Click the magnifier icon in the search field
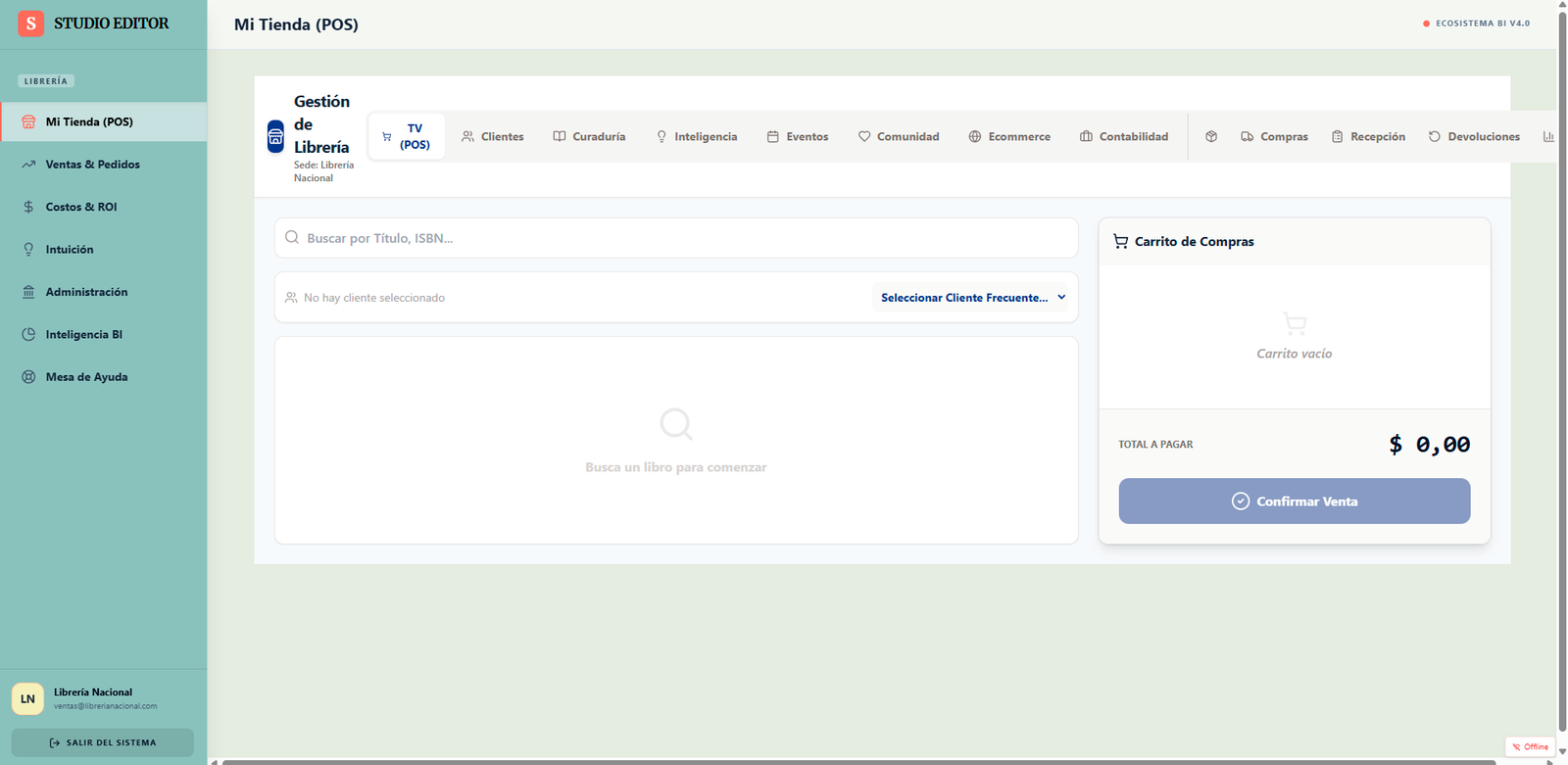 click(292, 237)
